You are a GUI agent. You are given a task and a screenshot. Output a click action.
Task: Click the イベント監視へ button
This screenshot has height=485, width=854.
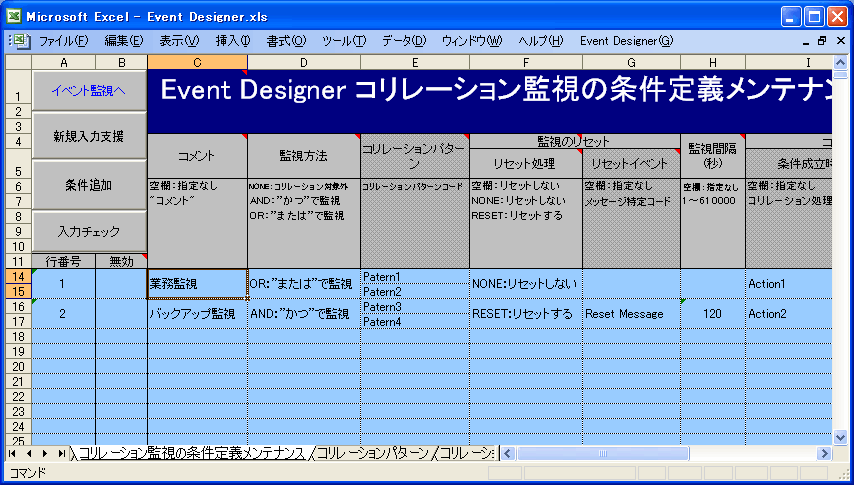point(89,90)
